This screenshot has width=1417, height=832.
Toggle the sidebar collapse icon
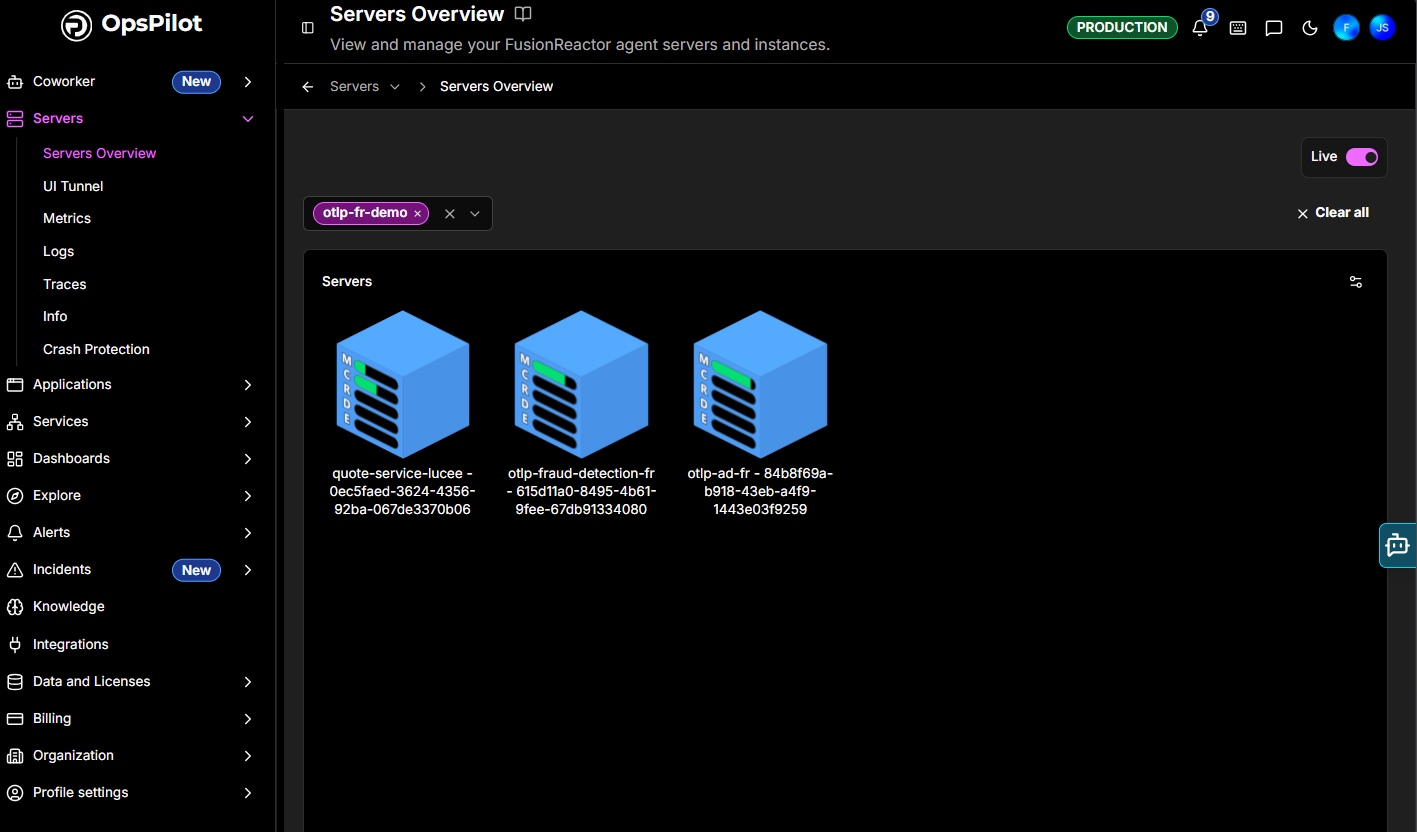[x=308, y=28]
